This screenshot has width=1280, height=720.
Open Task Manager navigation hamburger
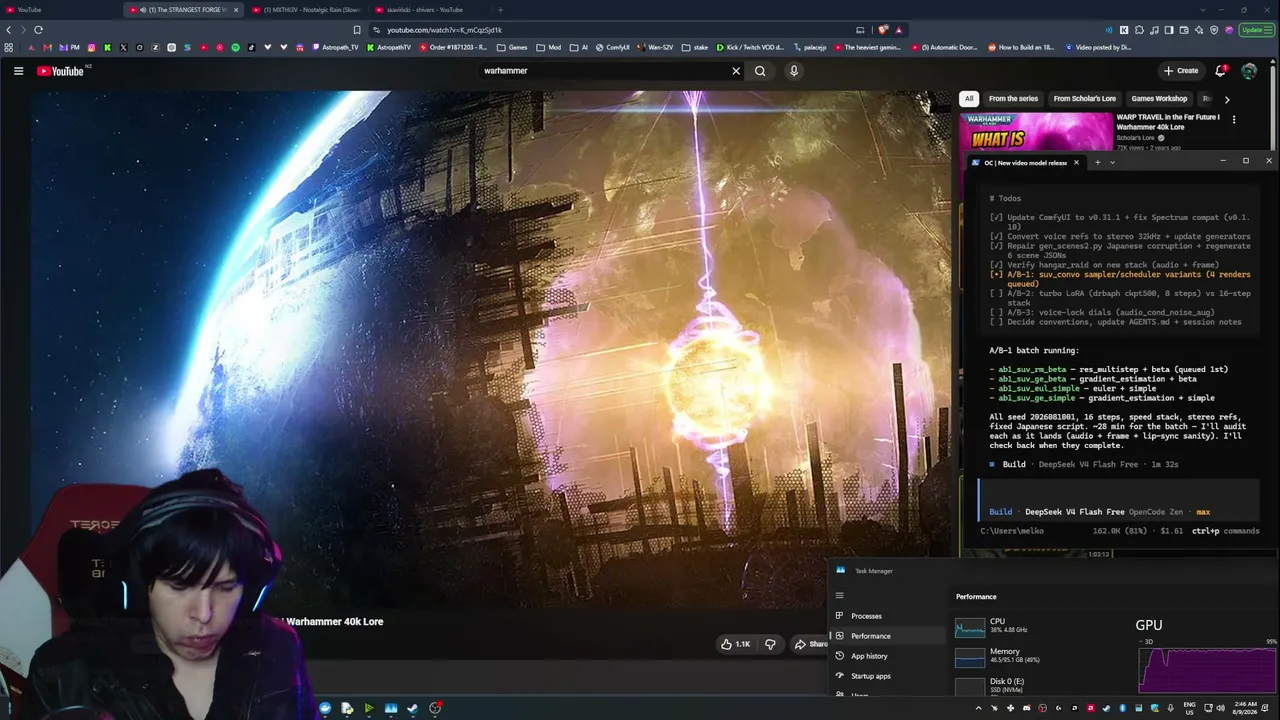point(839,596)
